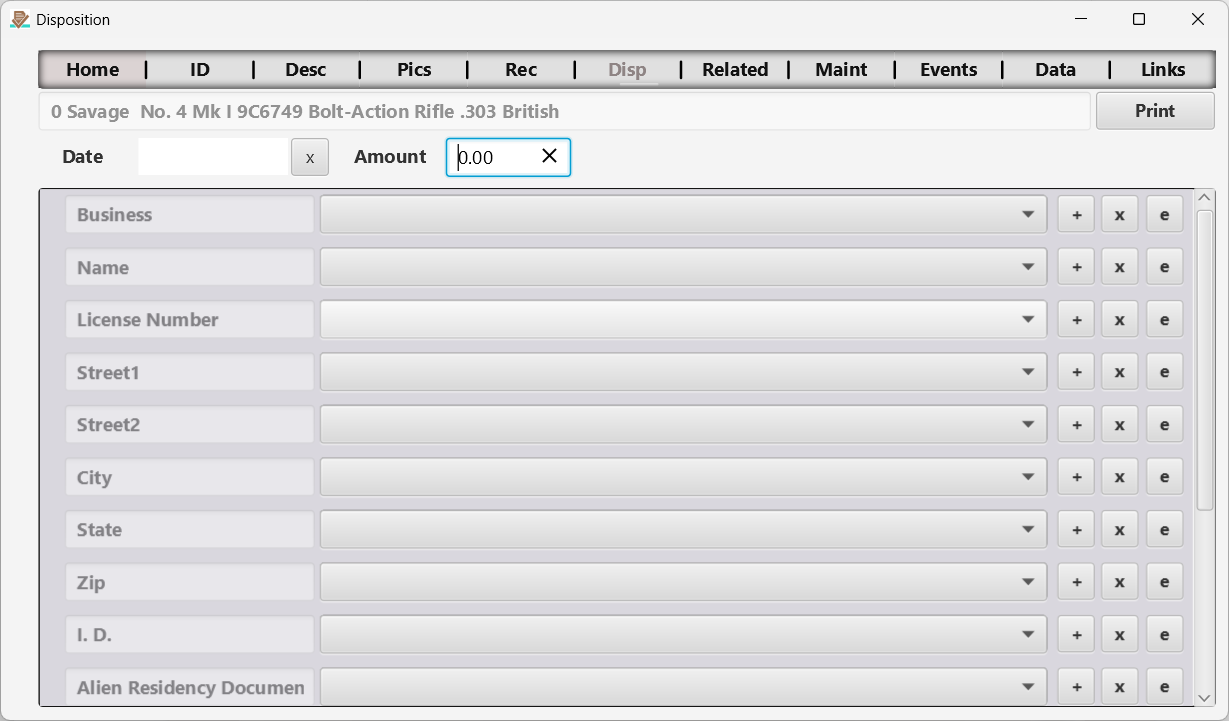Expand the Zip dropdown list
The image size is (1229, 721).
[x=683, y=582]
